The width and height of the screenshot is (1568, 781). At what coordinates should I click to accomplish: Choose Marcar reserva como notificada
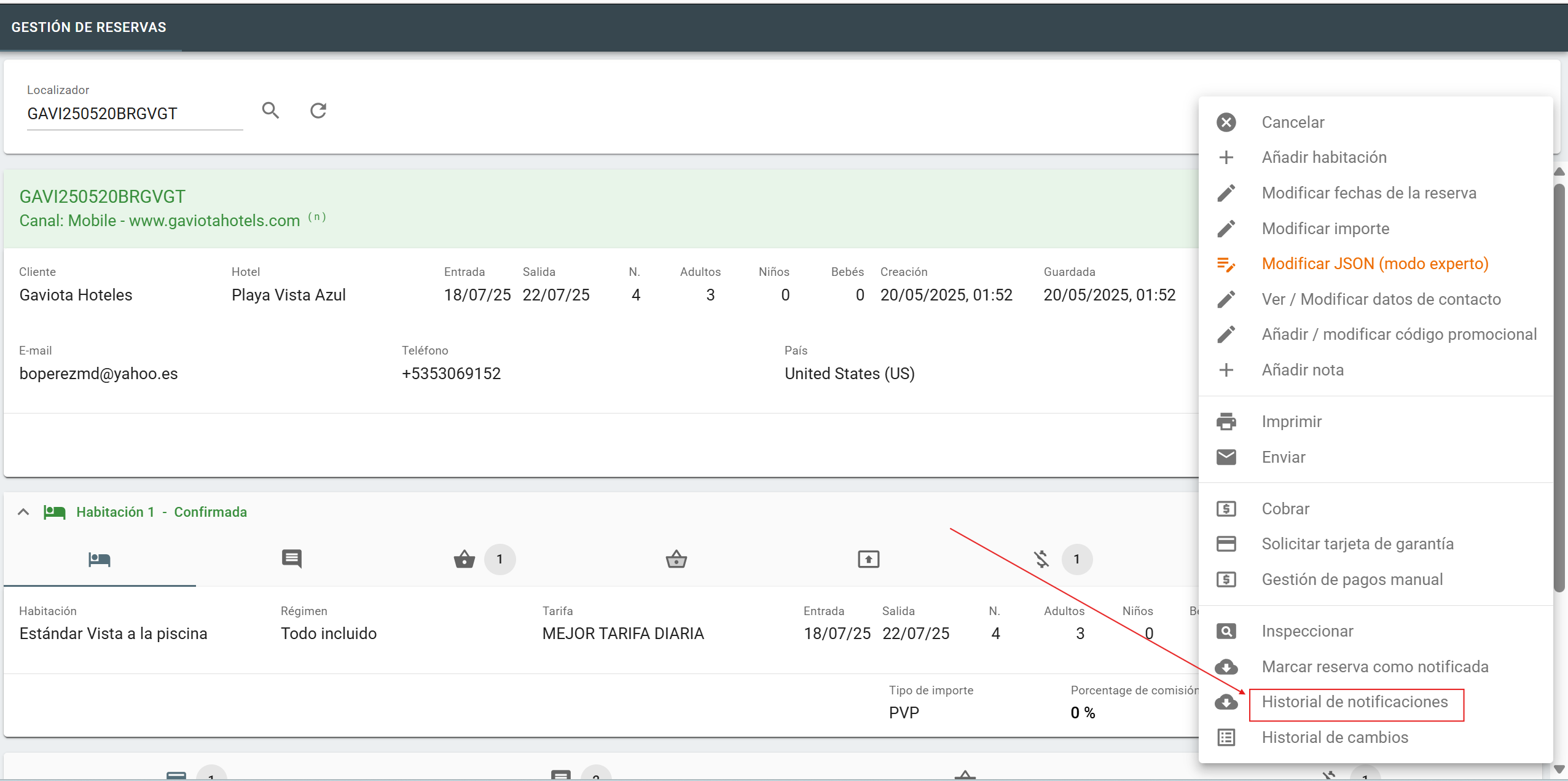pyautogui.click(x=1374, y=667)
